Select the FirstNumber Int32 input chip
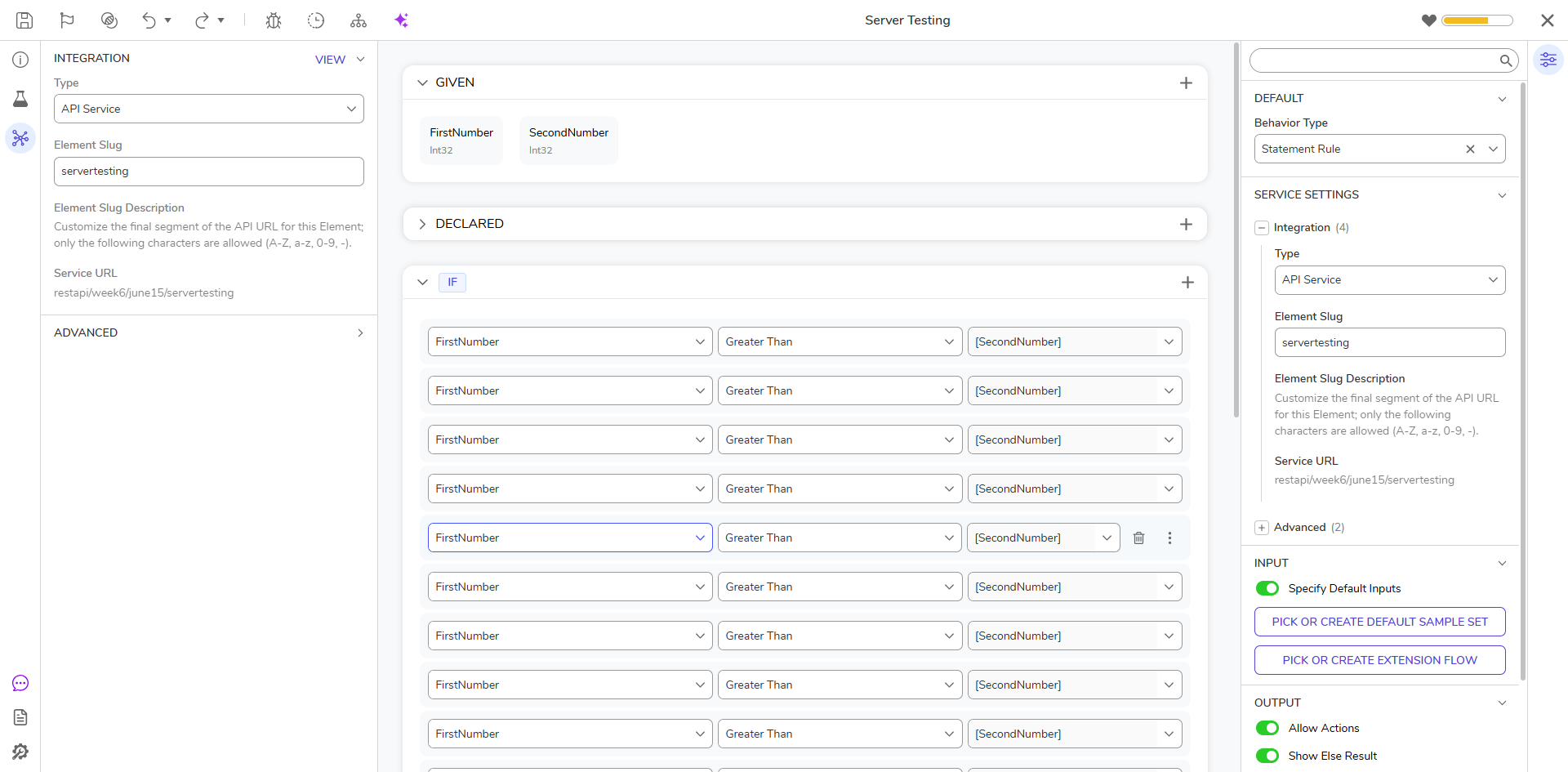Viewport: 1568px width, 772px height. 461,141
